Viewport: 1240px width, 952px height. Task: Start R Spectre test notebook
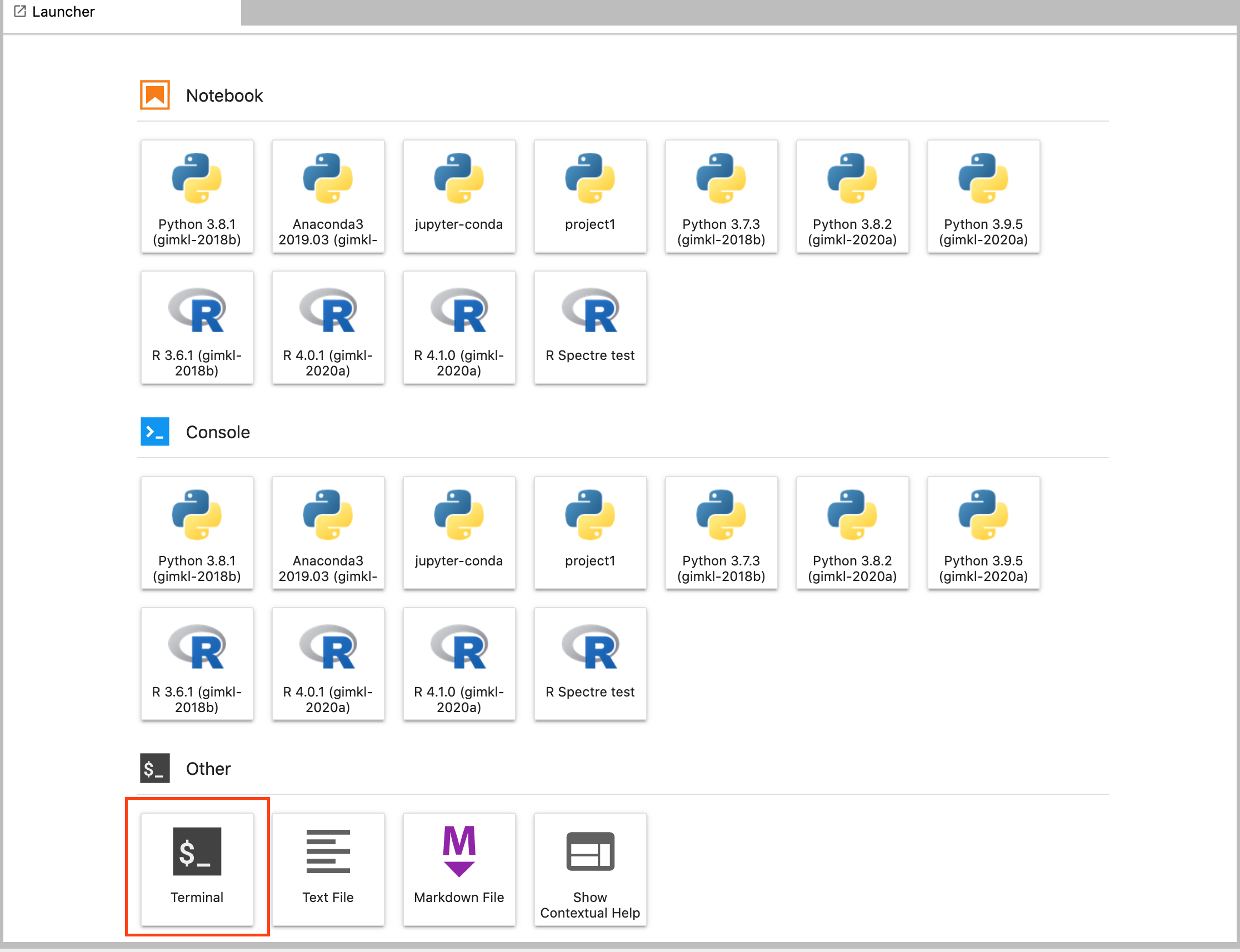point(590,327)
